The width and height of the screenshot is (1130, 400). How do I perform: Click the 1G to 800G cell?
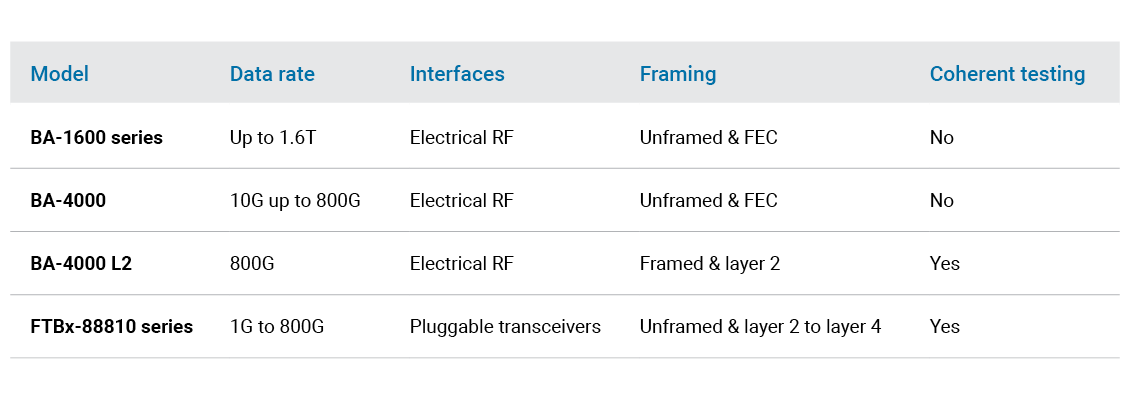[277, 327]
